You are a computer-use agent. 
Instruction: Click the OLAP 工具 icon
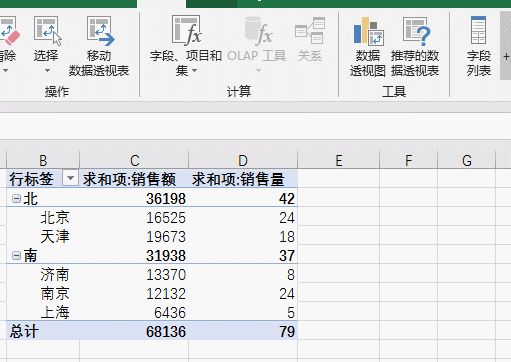258,31
